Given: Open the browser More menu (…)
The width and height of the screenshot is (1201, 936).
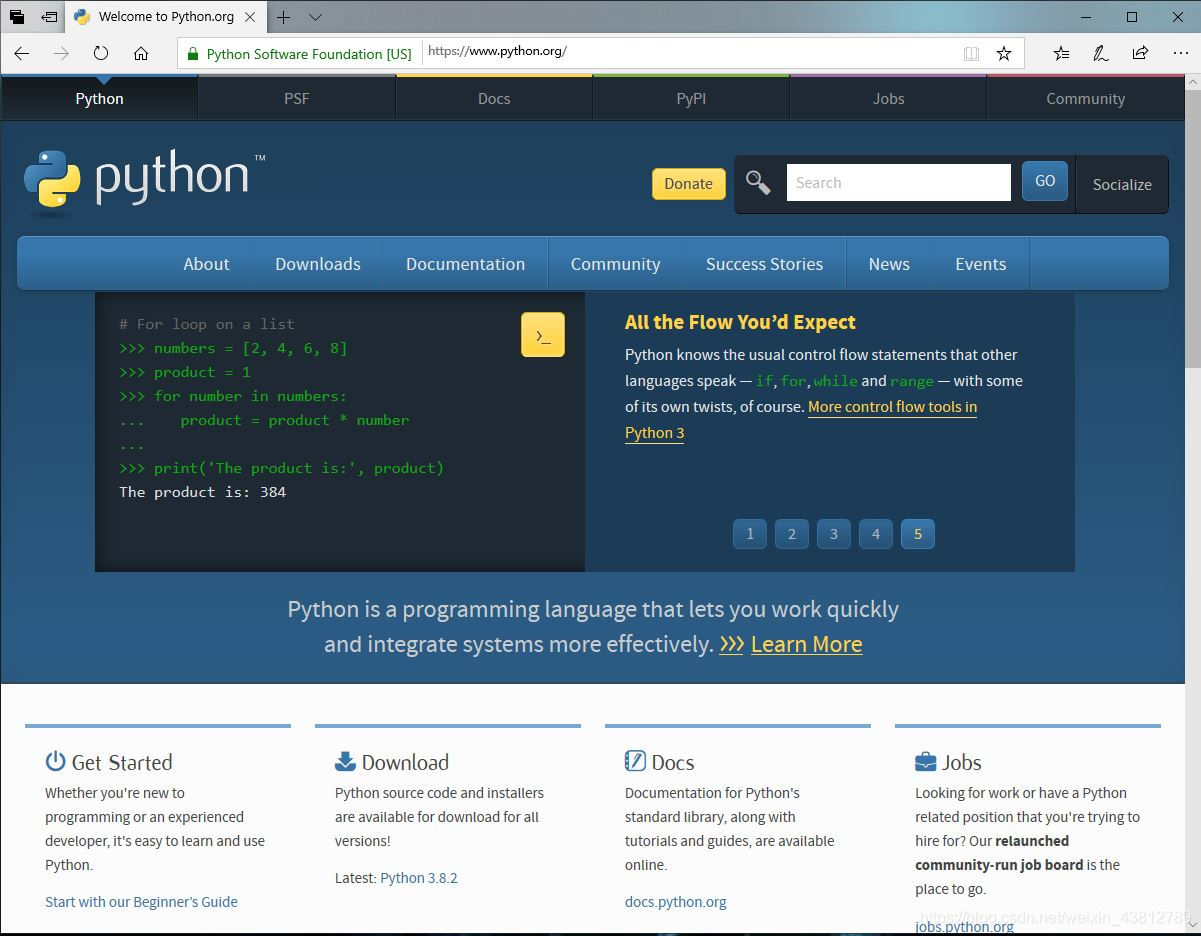Looking at the screenshot, I should (1180, 53).
